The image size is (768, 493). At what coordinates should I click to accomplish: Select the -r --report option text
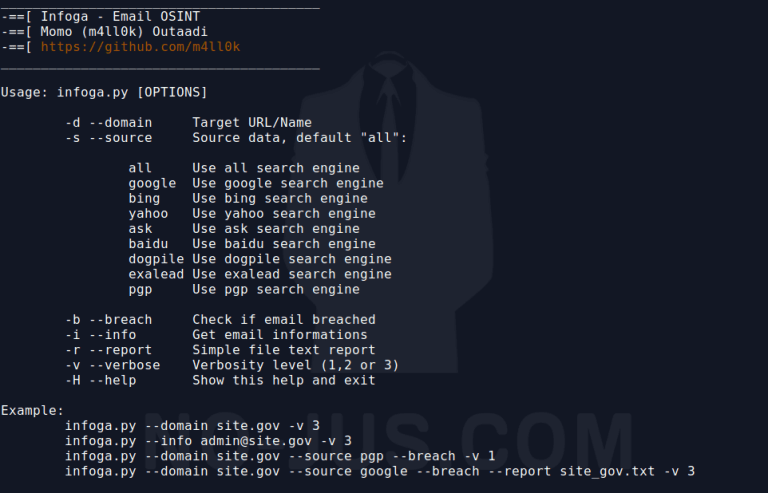click(109, 351)
